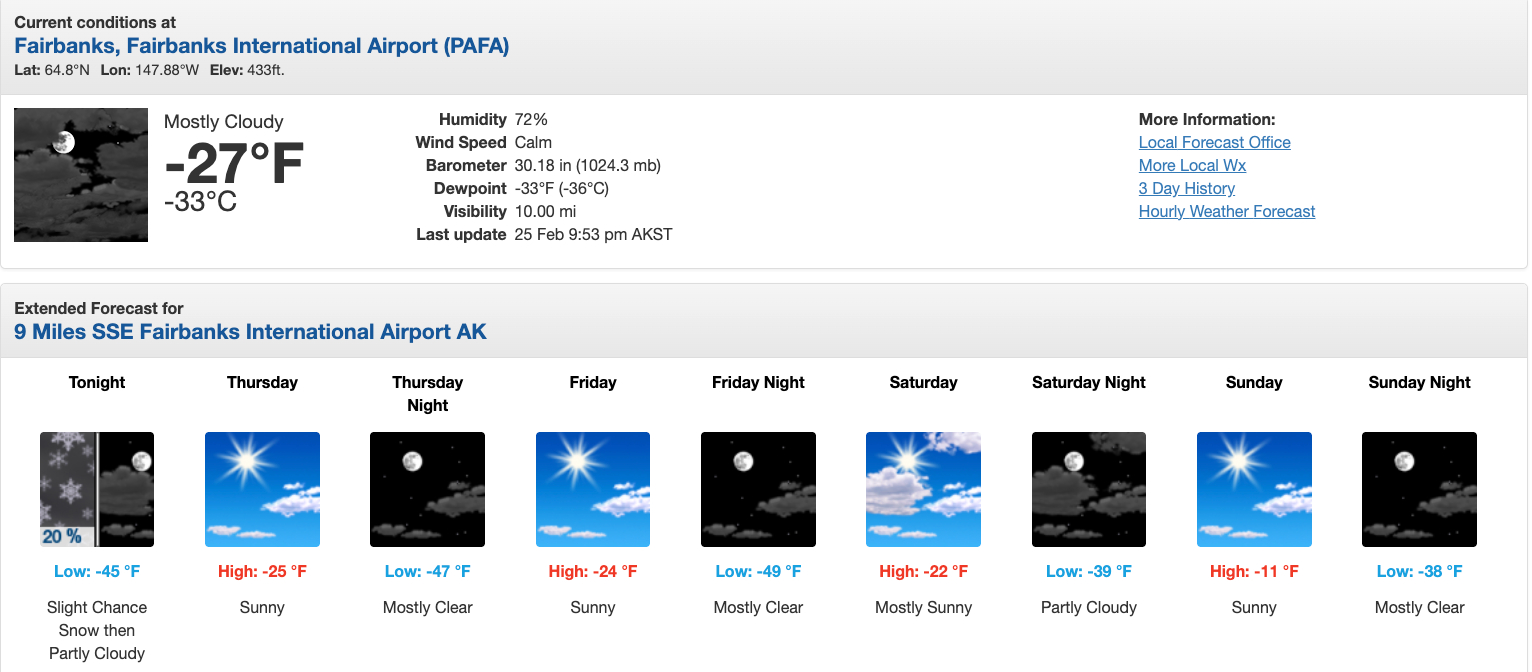Click Tonight's snow chance forecast icon
1532x672 pixels.
pos(97,489)
